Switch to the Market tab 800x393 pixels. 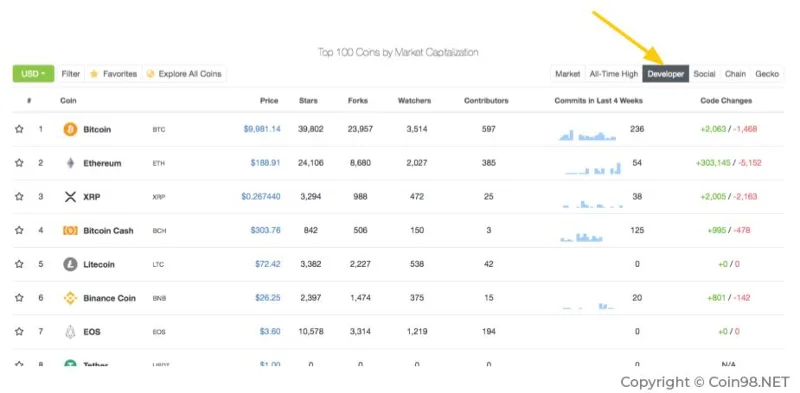coord(567,73)
